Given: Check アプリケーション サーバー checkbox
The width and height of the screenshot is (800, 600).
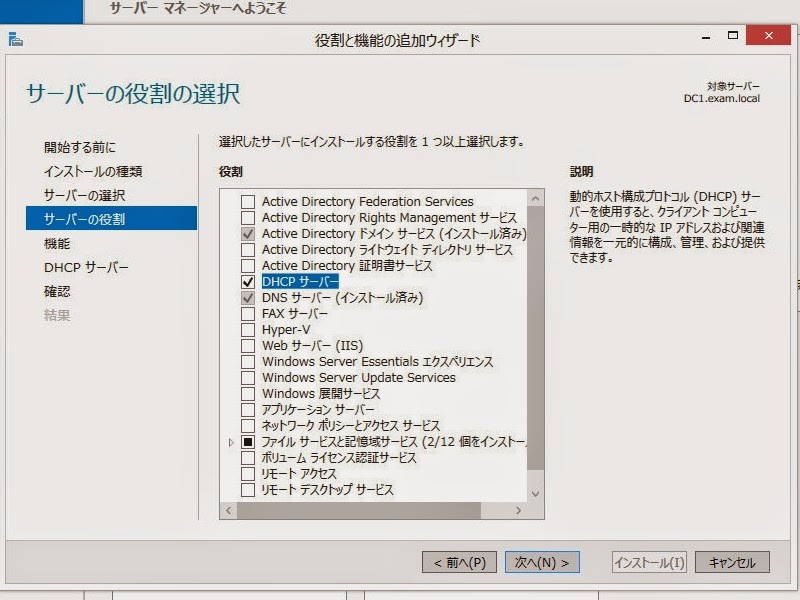Looking at the screenshot, I should 248,410.
